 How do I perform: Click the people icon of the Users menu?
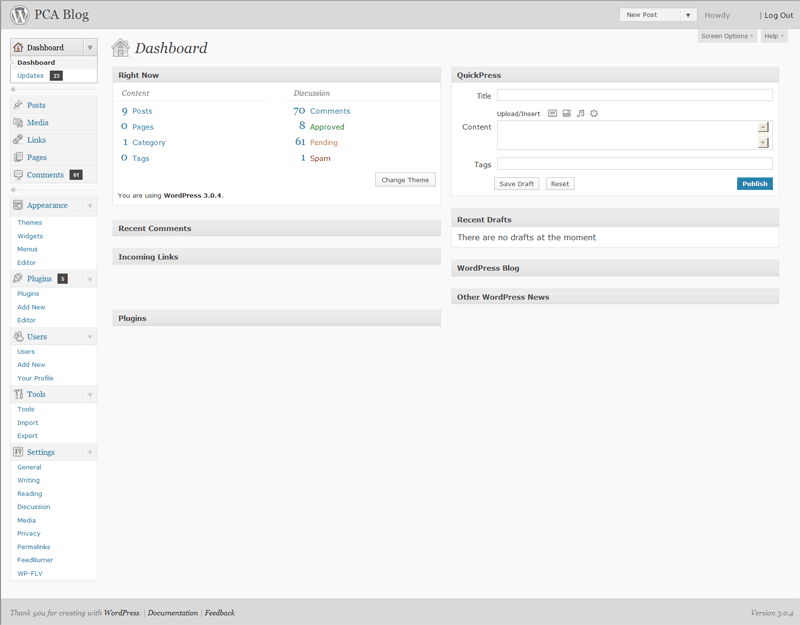18,336
